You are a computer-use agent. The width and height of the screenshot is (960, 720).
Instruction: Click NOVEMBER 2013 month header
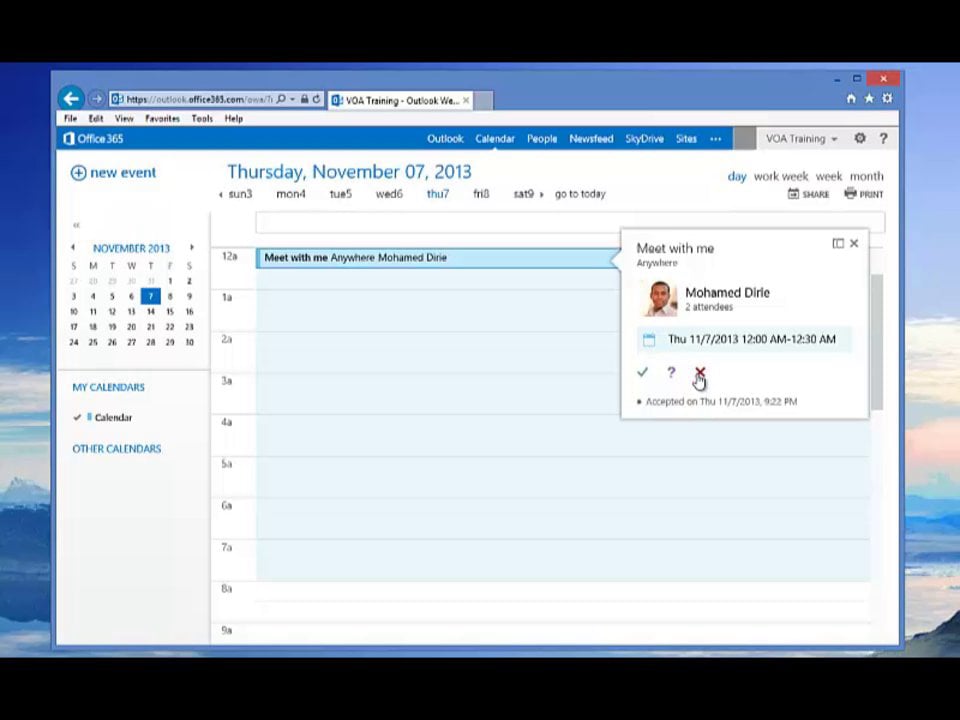coord(132,249)
